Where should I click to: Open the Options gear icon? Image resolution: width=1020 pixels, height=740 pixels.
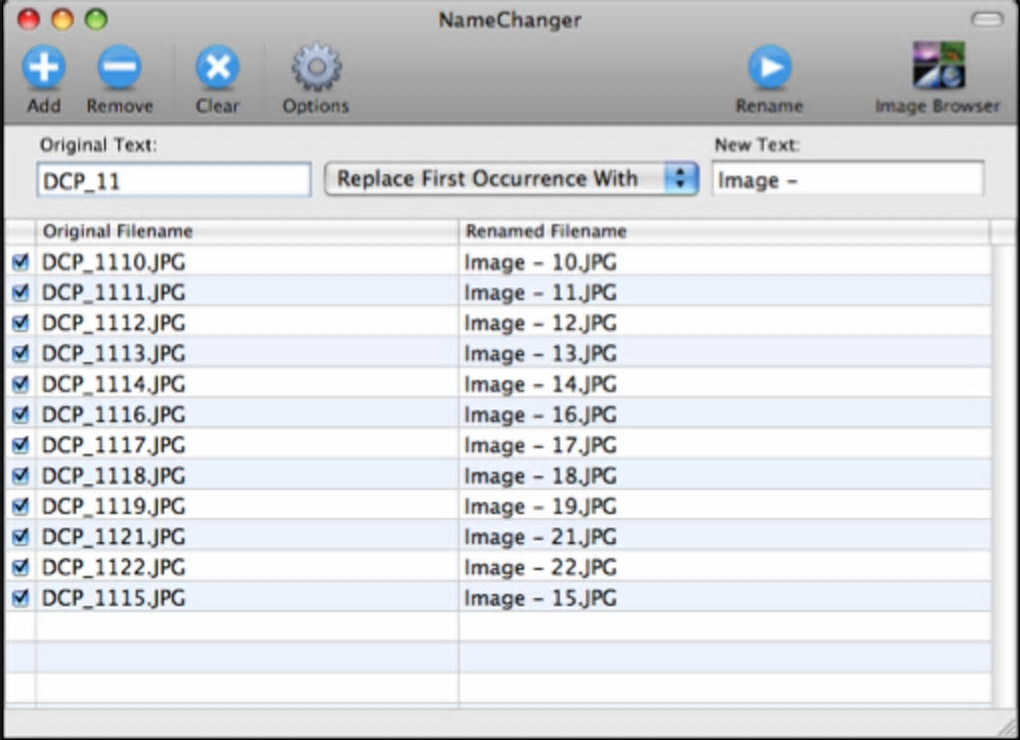point(315,69)
